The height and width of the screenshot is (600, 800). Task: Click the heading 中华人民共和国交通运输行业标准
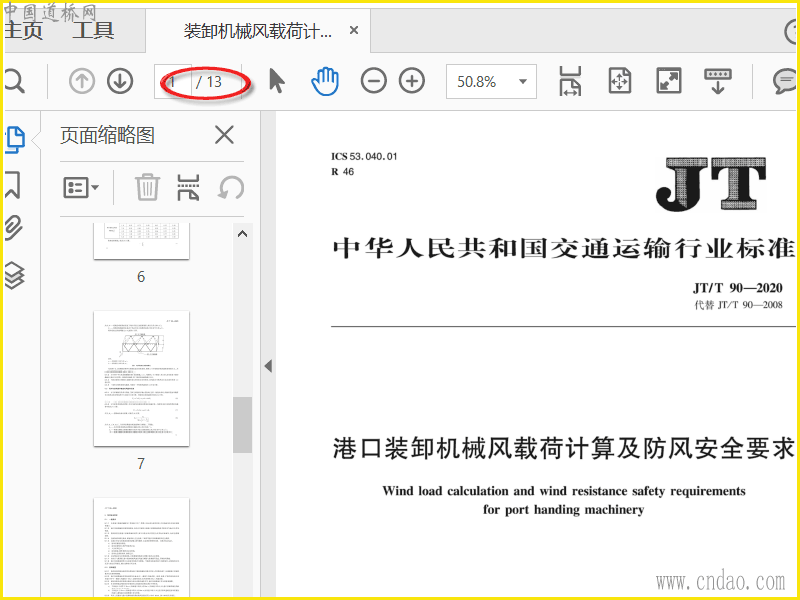(x=564, y=249)
